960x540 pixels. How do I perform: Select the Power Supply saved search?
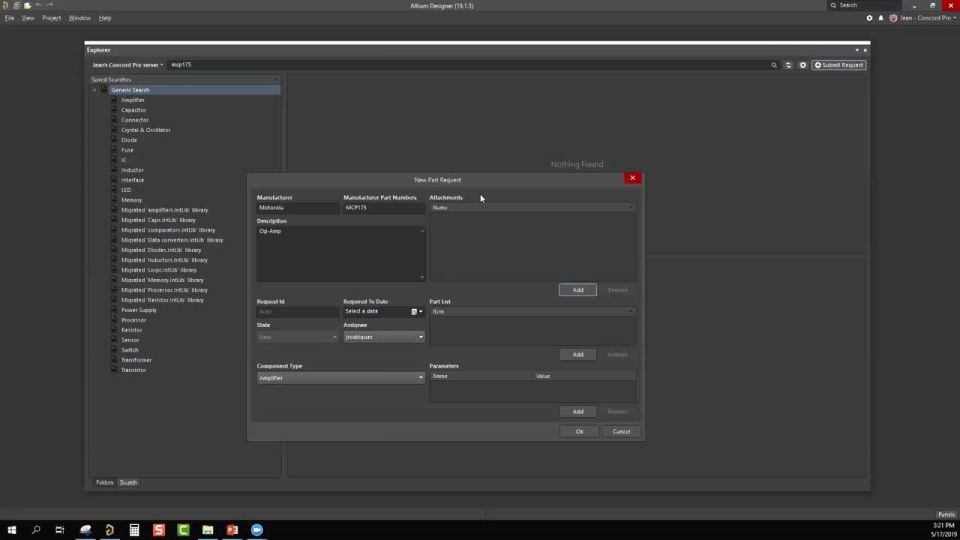click(139, 310)
